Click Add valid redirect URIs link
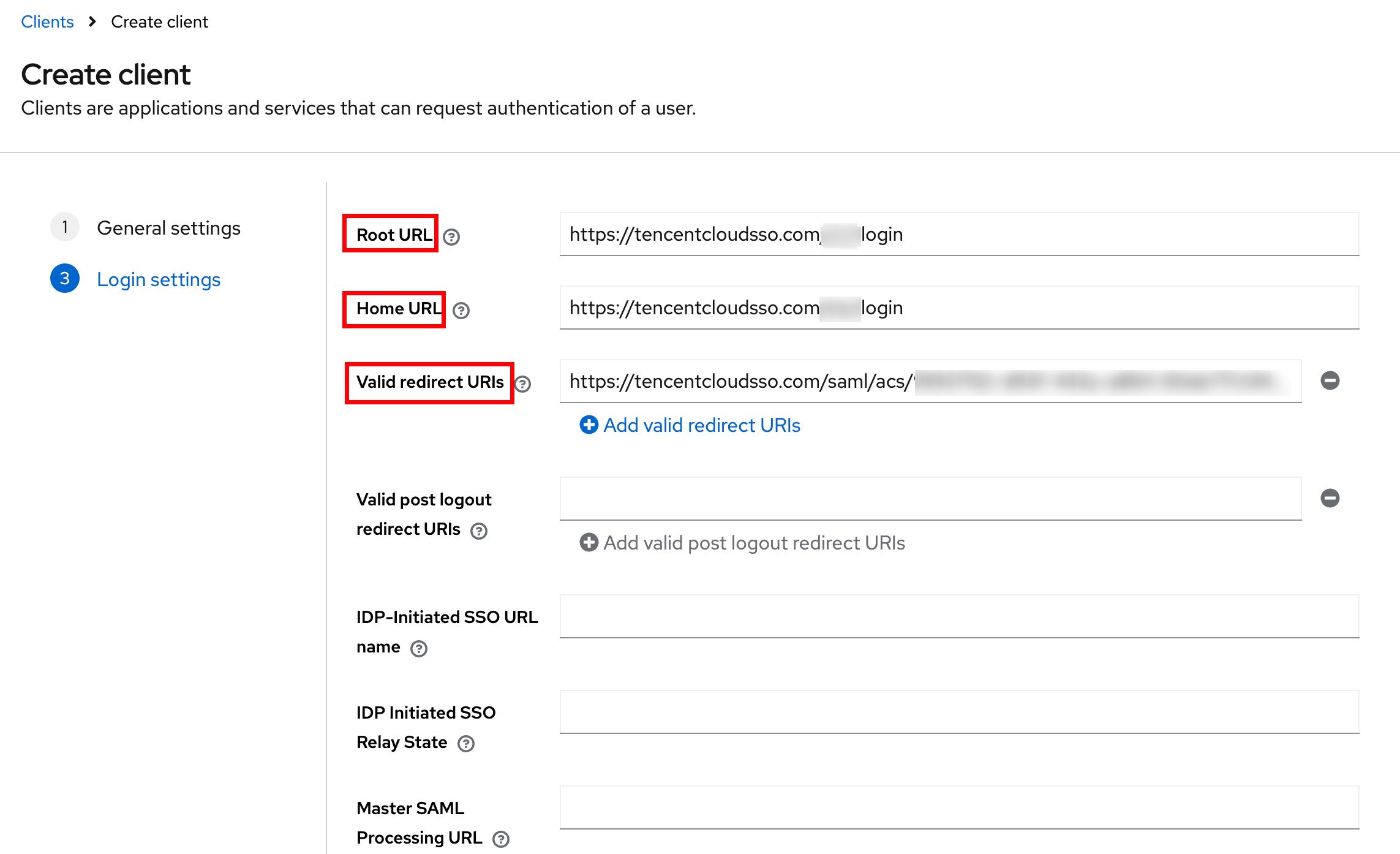This screenshot has width=1400, height=854. [702, 425]
